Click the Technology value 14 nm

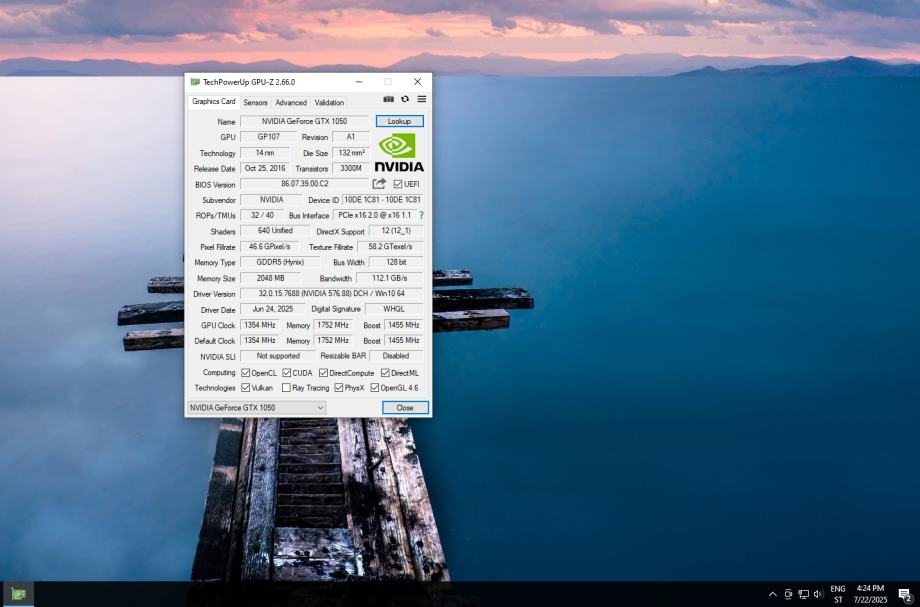point(265,152)
